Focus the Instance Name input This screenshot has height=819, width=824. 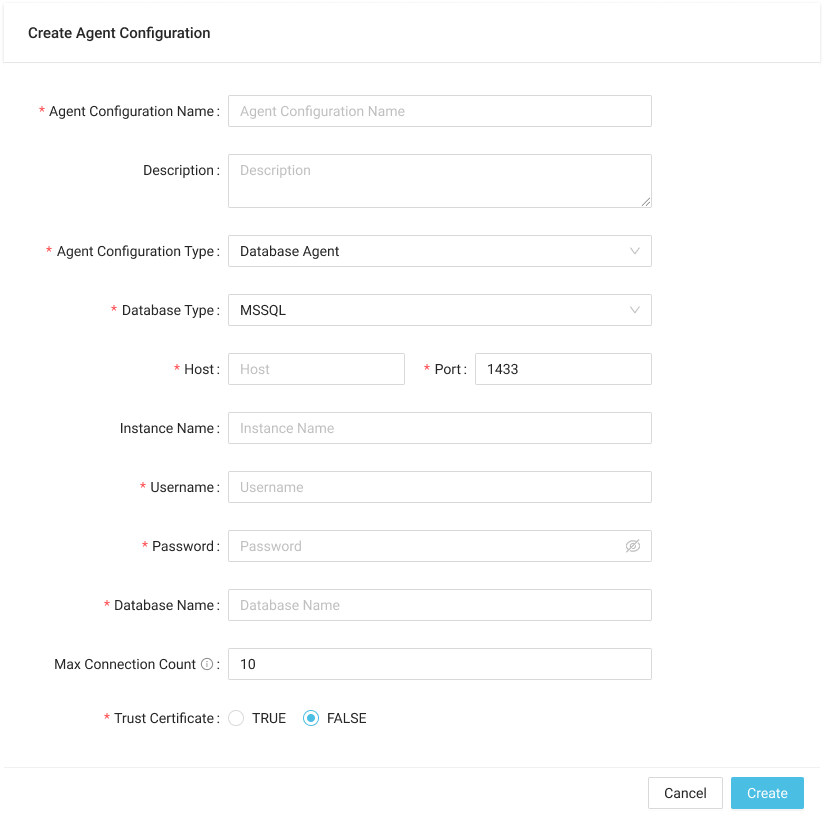[439, 428]
